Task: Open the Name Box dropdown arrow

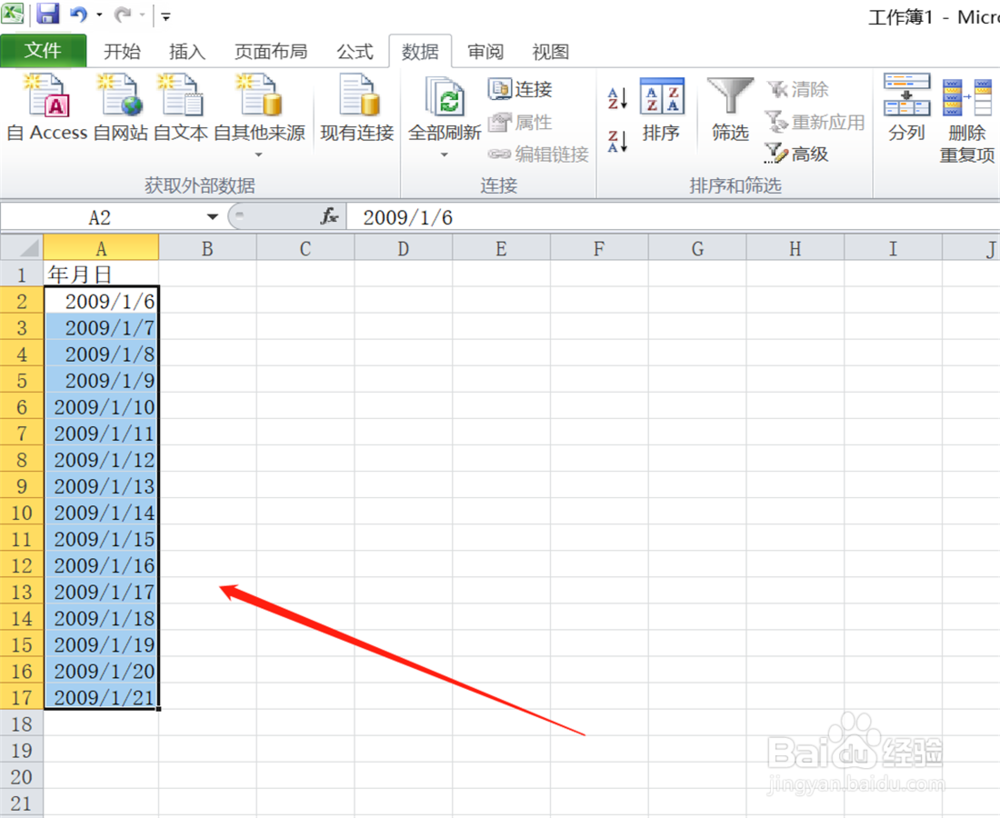Action: (212, 217)
